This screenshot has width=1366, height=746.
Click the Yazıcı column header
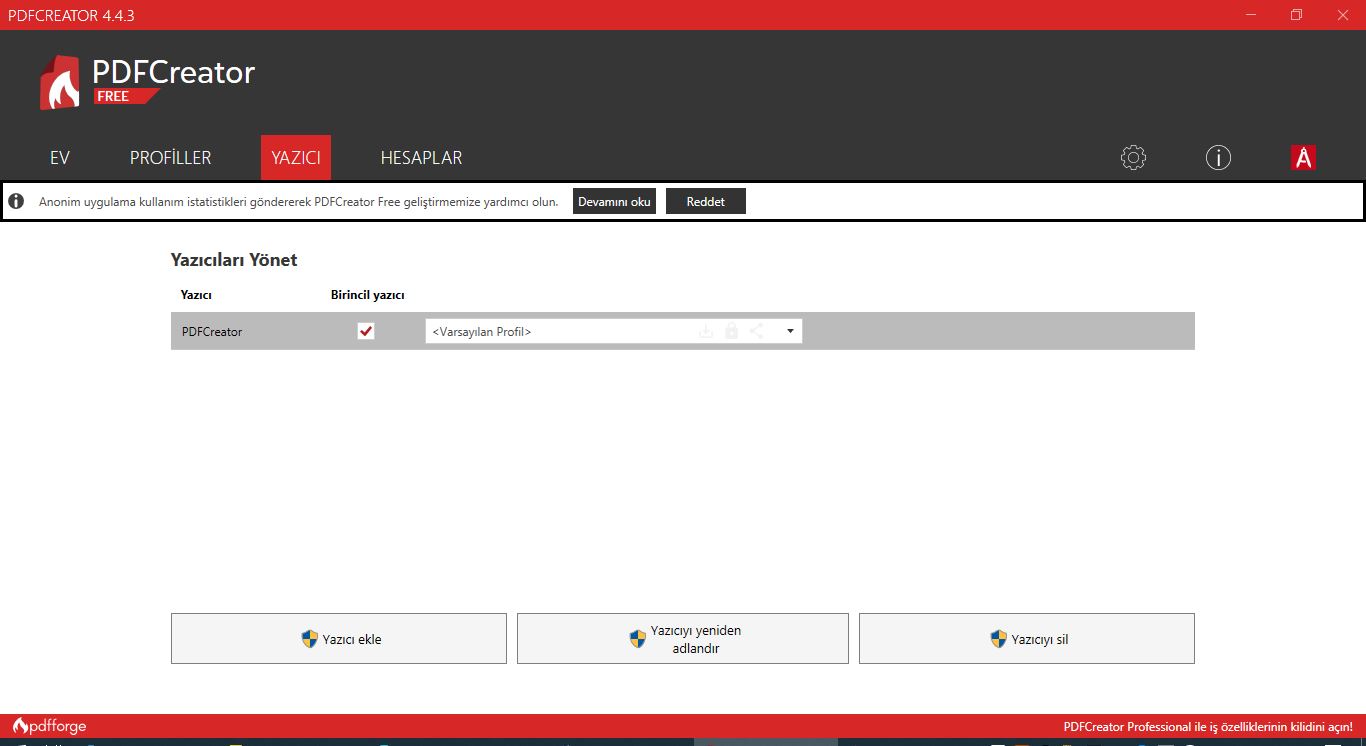(x=196, y=295)
